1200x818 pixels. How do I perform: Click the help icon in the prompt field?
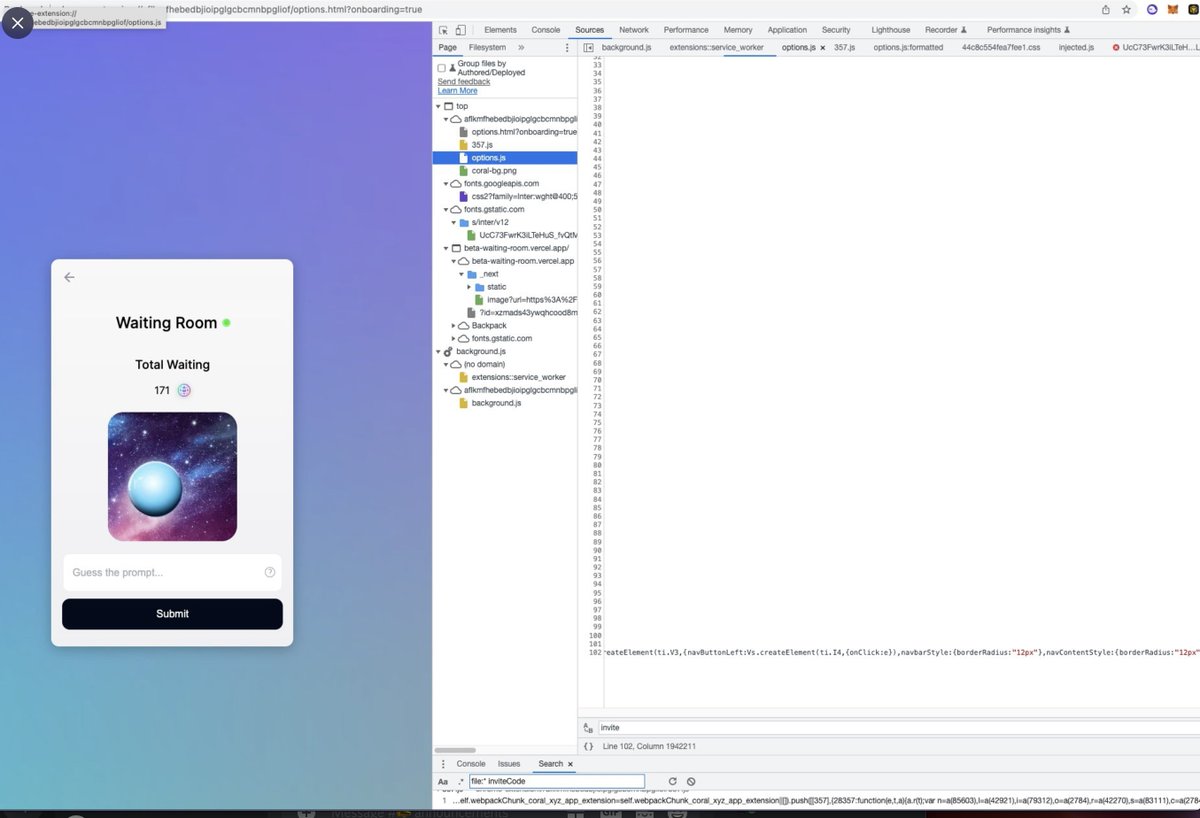(x=269, y=573)
